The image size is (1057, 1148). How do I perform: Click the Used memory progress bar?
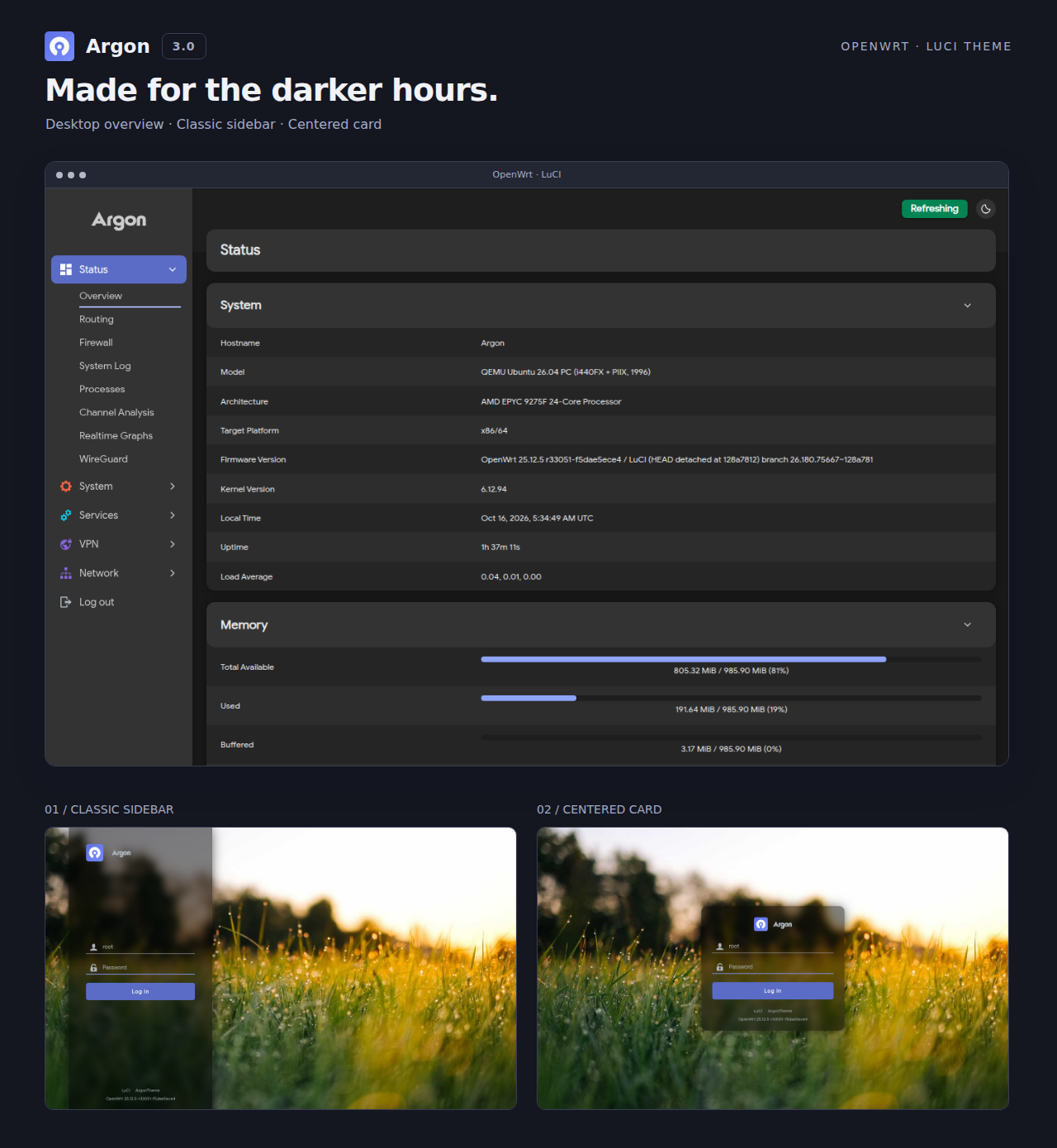pos(732,698)
